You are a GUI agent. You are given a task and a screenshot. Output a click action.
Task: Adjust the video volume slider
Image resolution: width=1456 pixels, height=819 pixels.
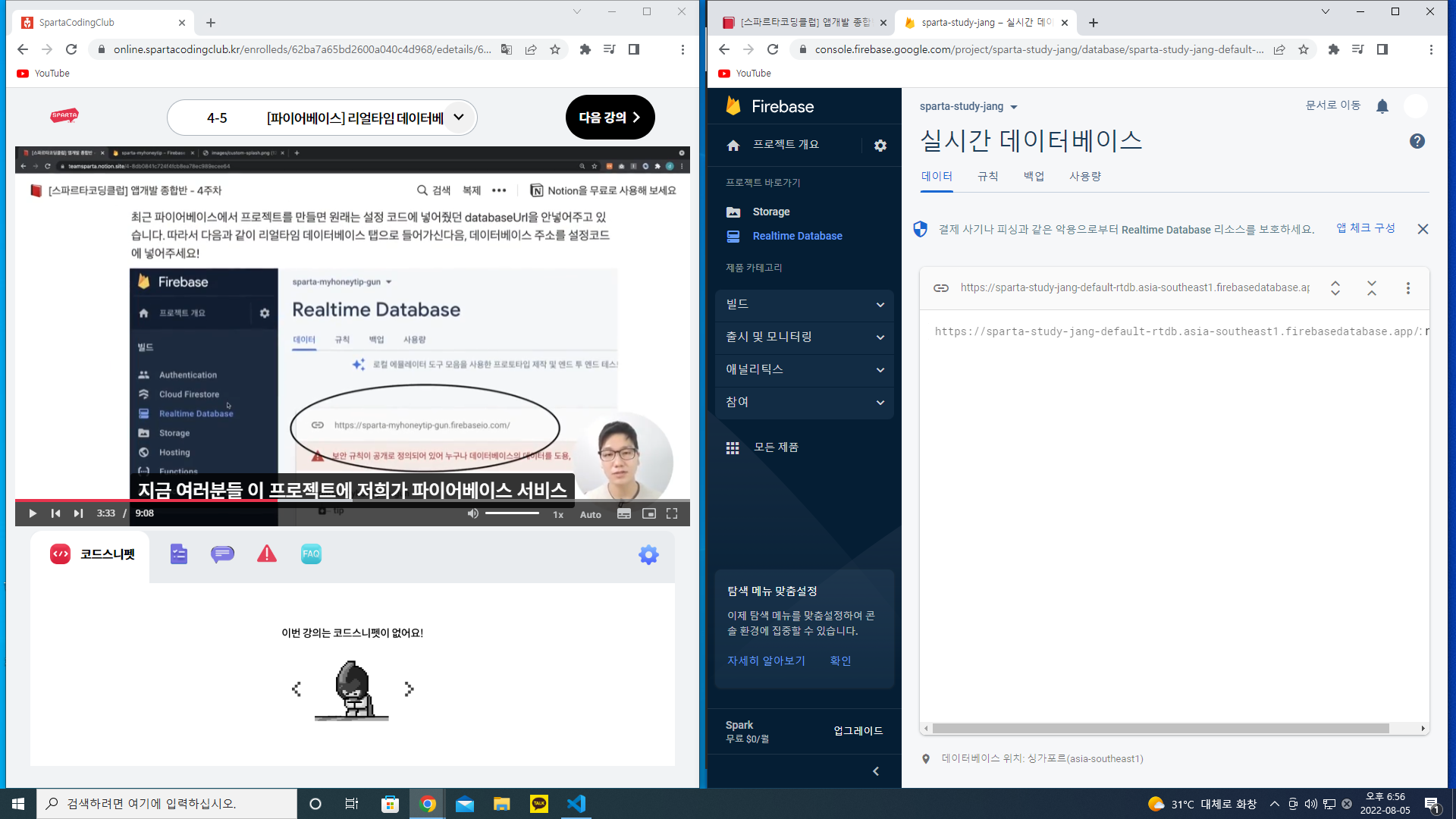click(513, 513)
